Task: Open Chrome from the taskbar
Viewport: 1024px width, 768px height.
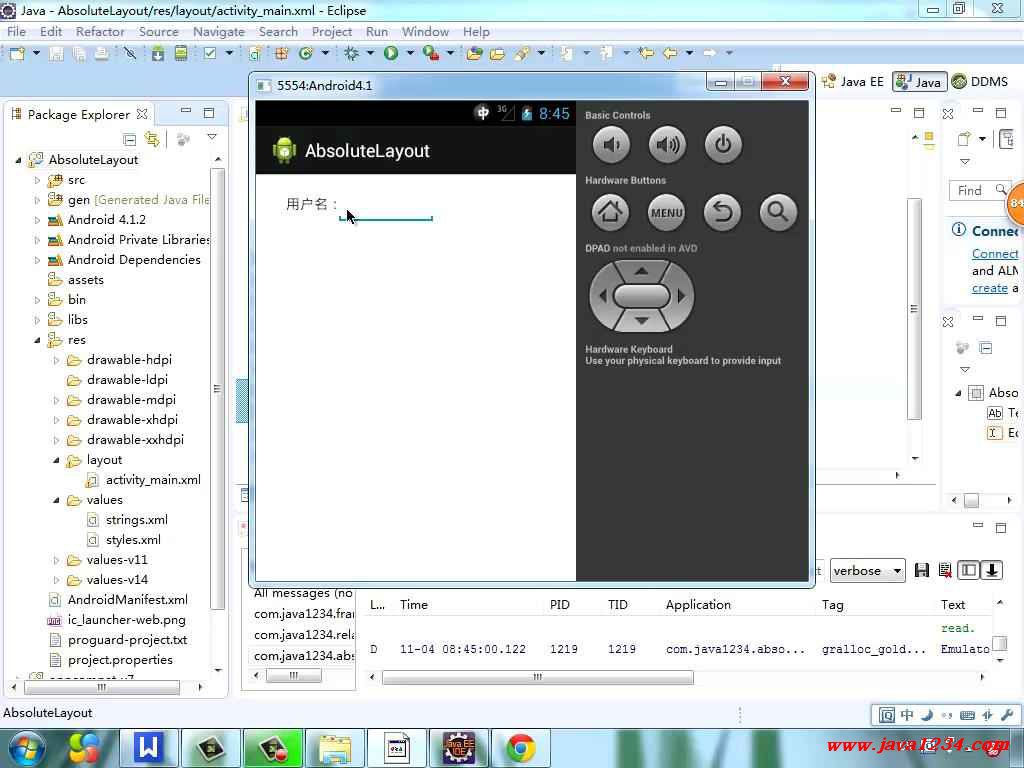Action: click(520, 748)
